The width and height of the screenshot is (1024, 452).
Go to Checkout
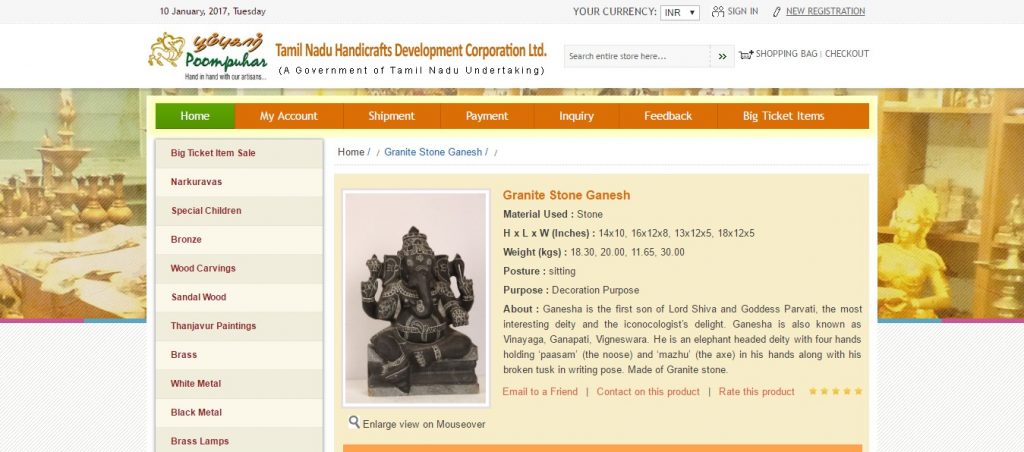point(846,54)
